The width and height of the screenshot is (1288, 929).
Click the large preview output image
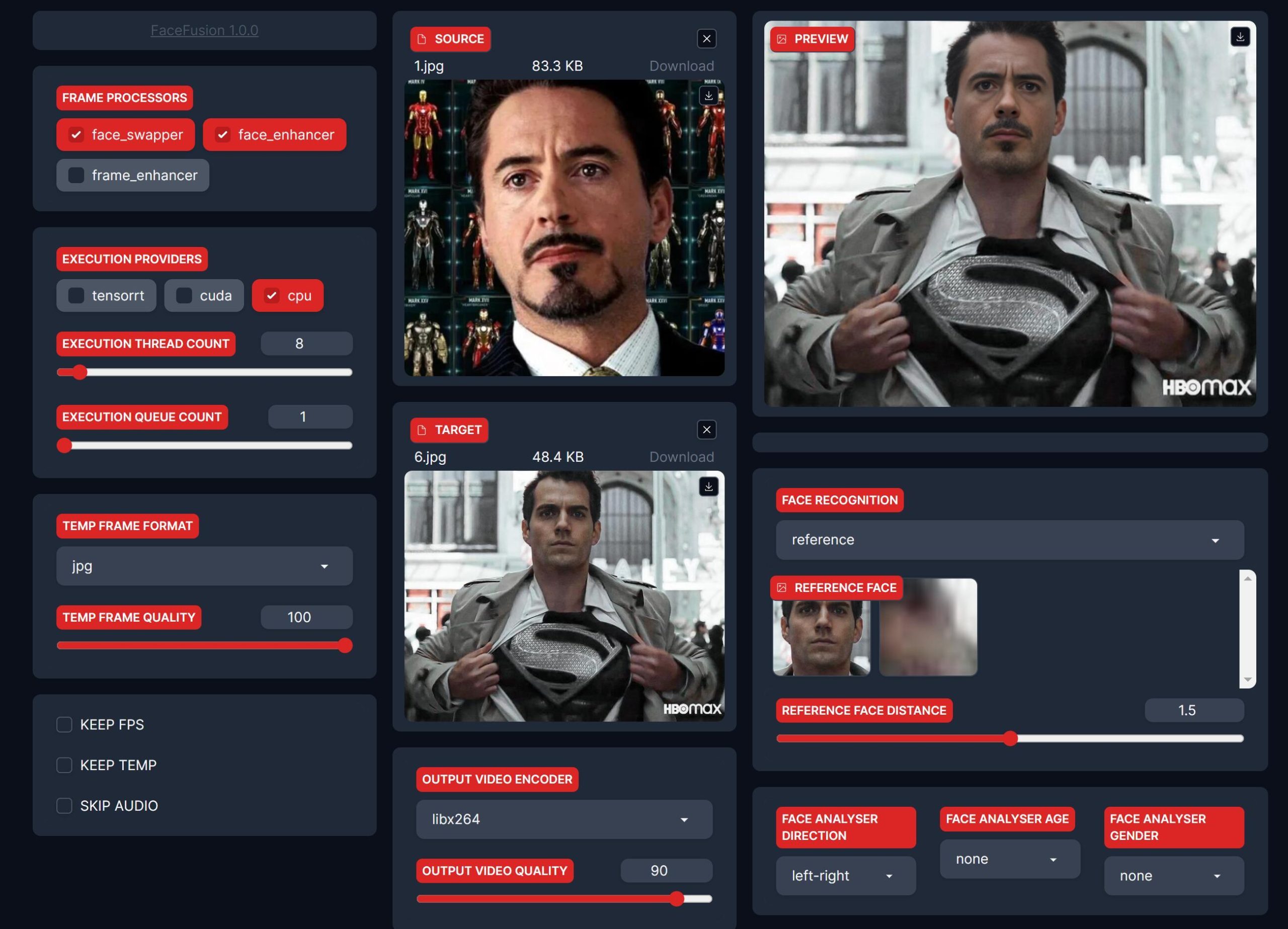click(1010, 213)
